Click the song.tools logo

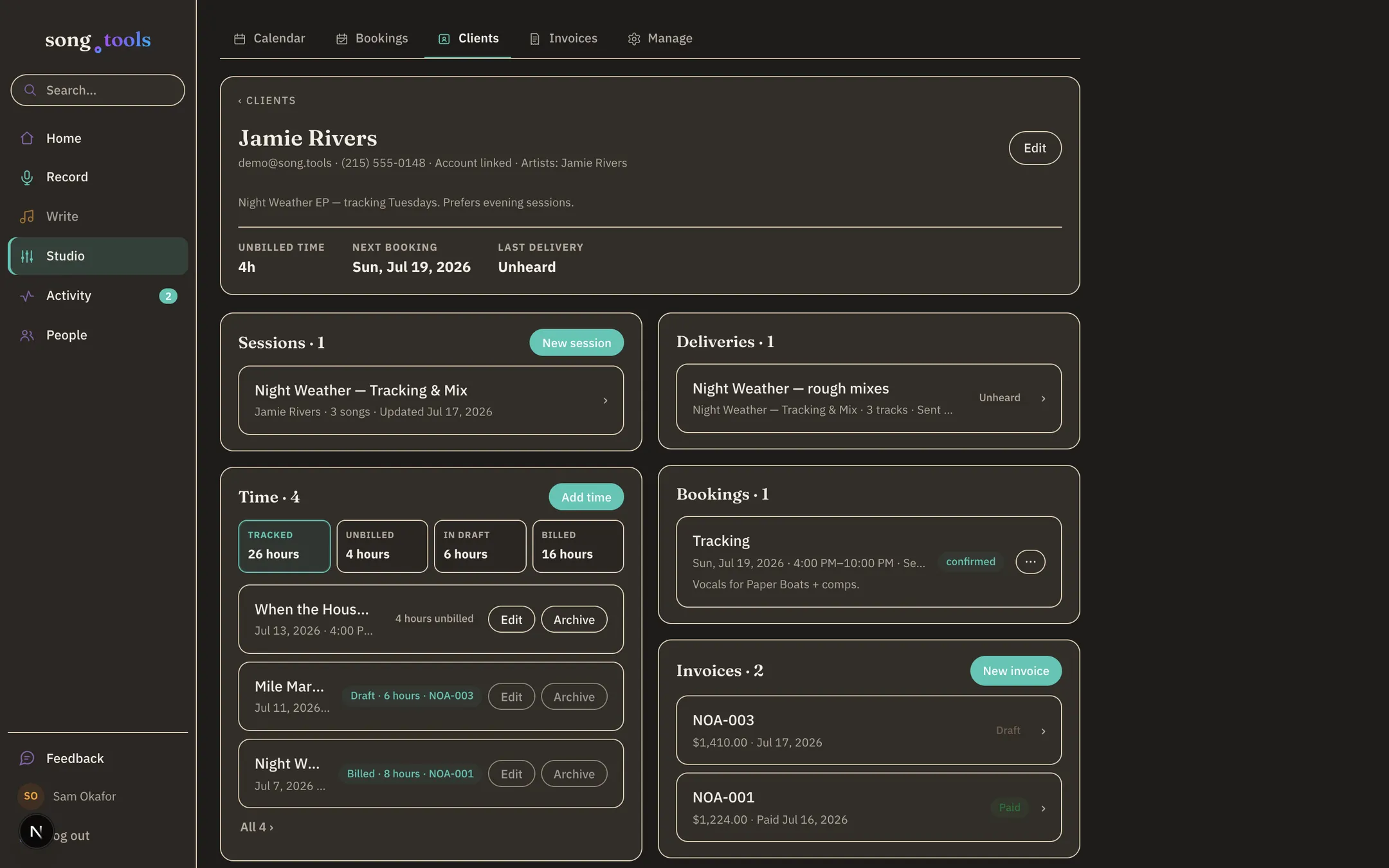coord(98,41)
